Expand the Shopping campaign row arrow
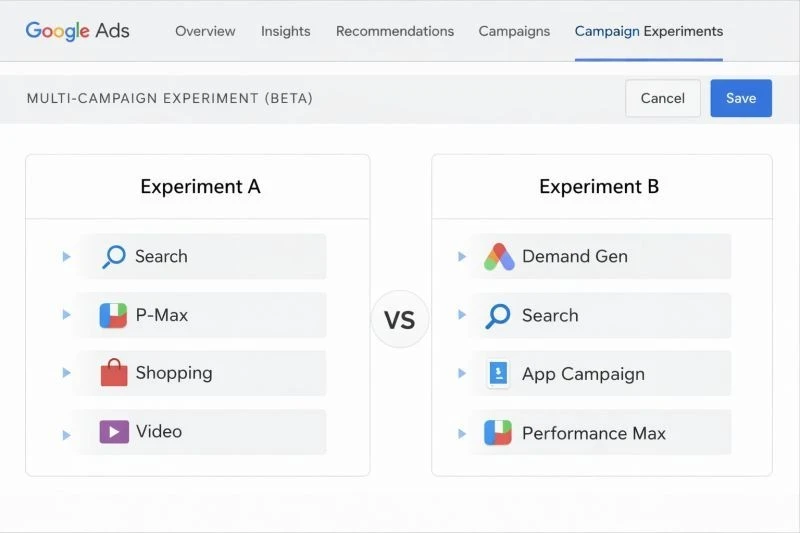800x533 pixels. pos(67,373)
